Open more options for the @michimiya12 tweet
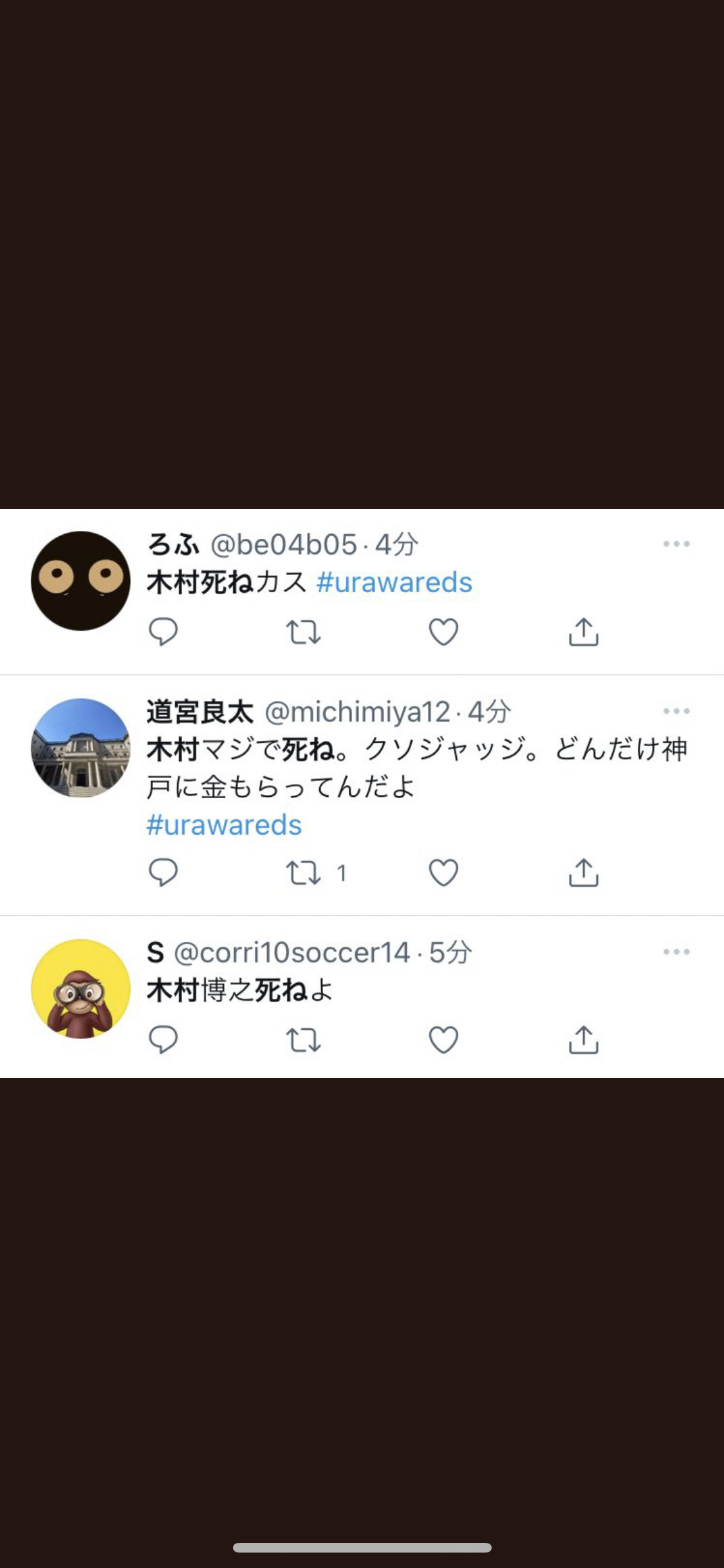The width and height of the screenshot is (724, 1568). point(676,711)
